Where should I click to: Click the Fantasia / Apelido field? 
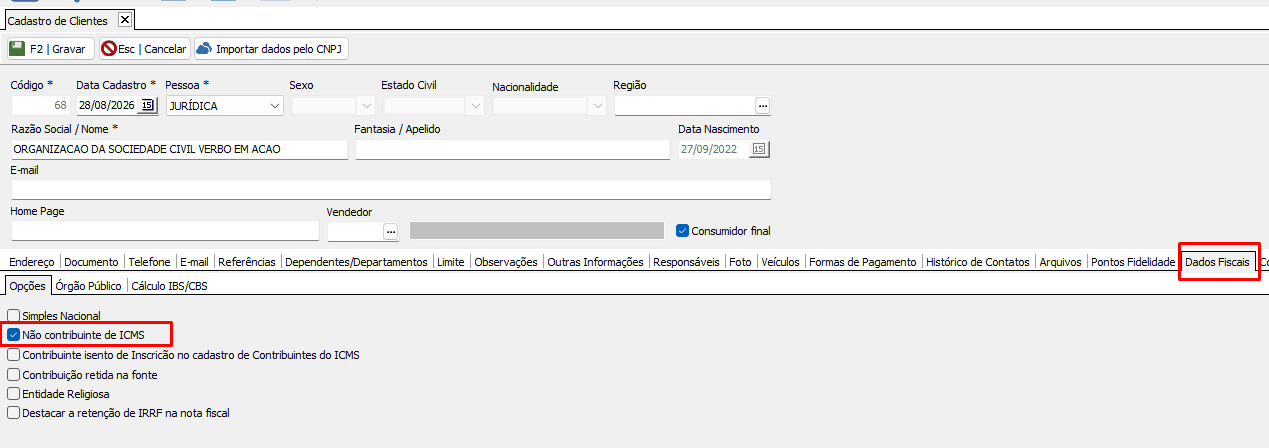[512, 149]
